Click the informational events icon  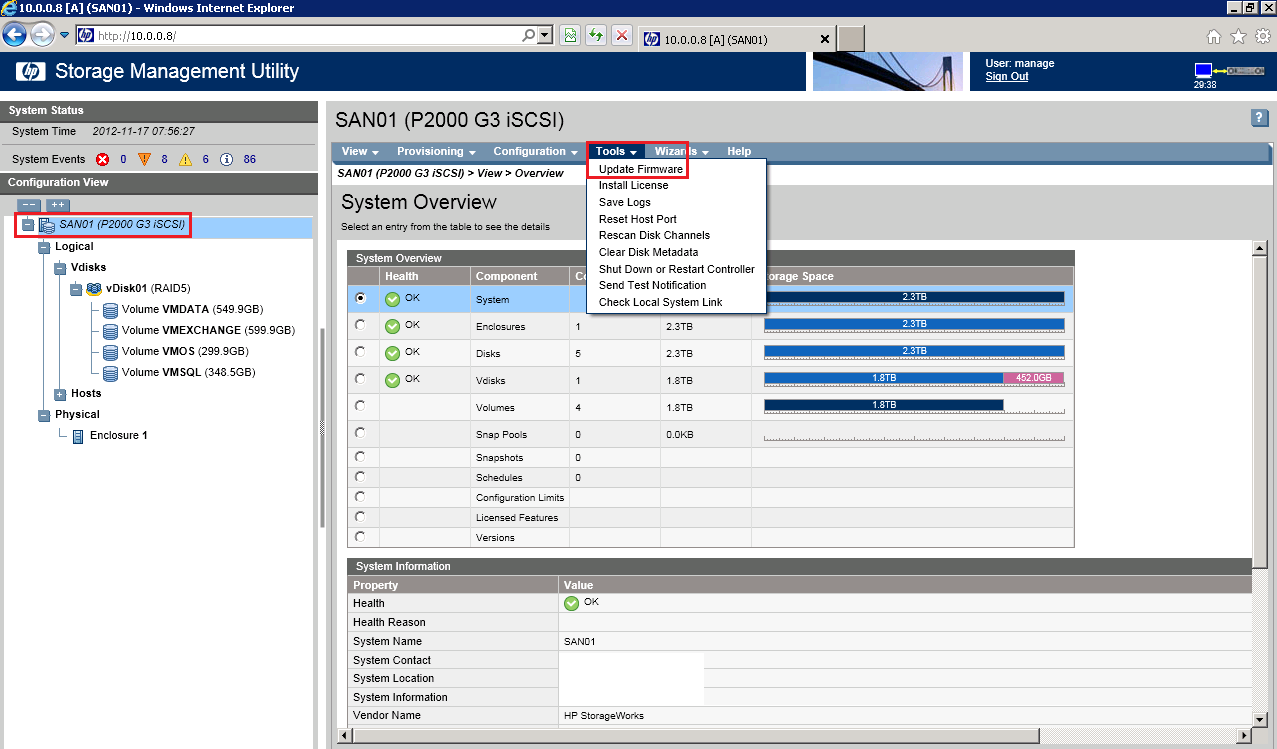[226, 160]
